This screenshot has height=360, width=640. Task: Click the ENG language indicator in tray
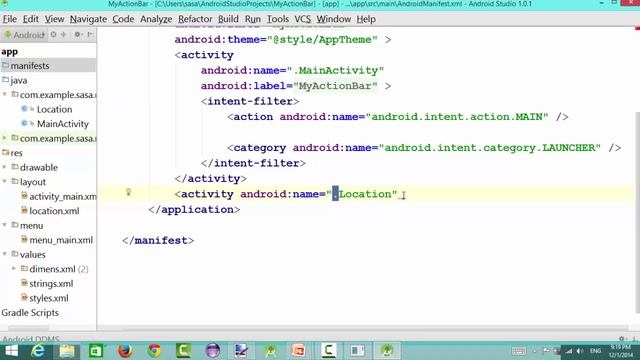595,351
